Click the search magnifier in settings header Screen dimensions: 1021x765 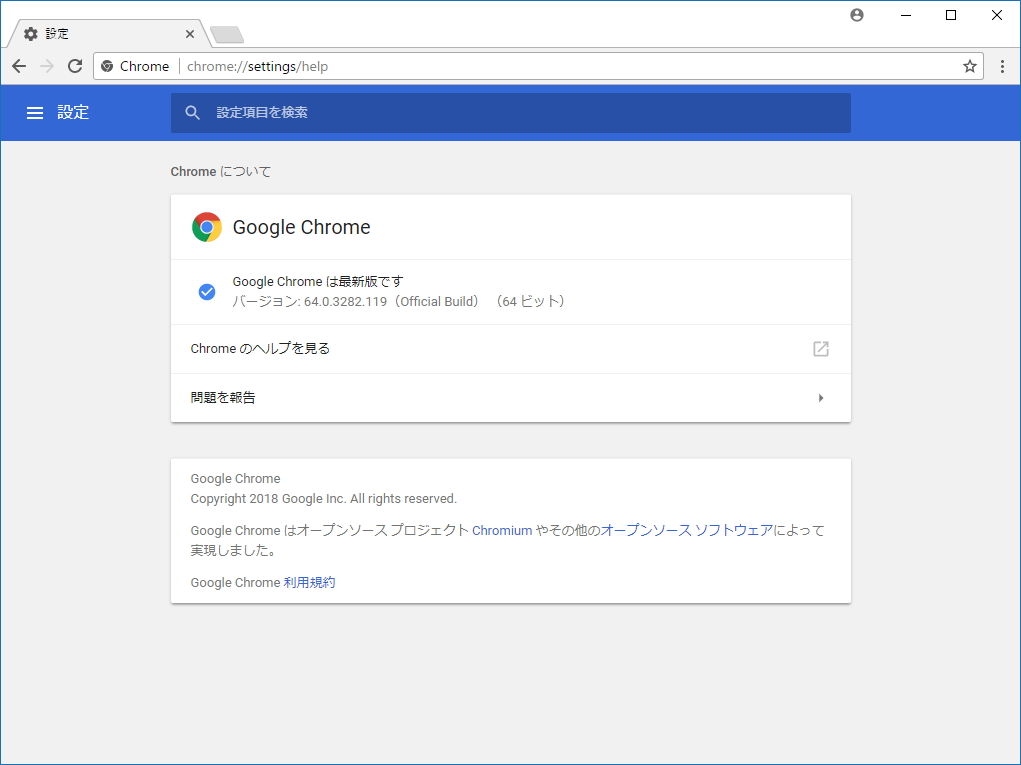tap(193, 112)
